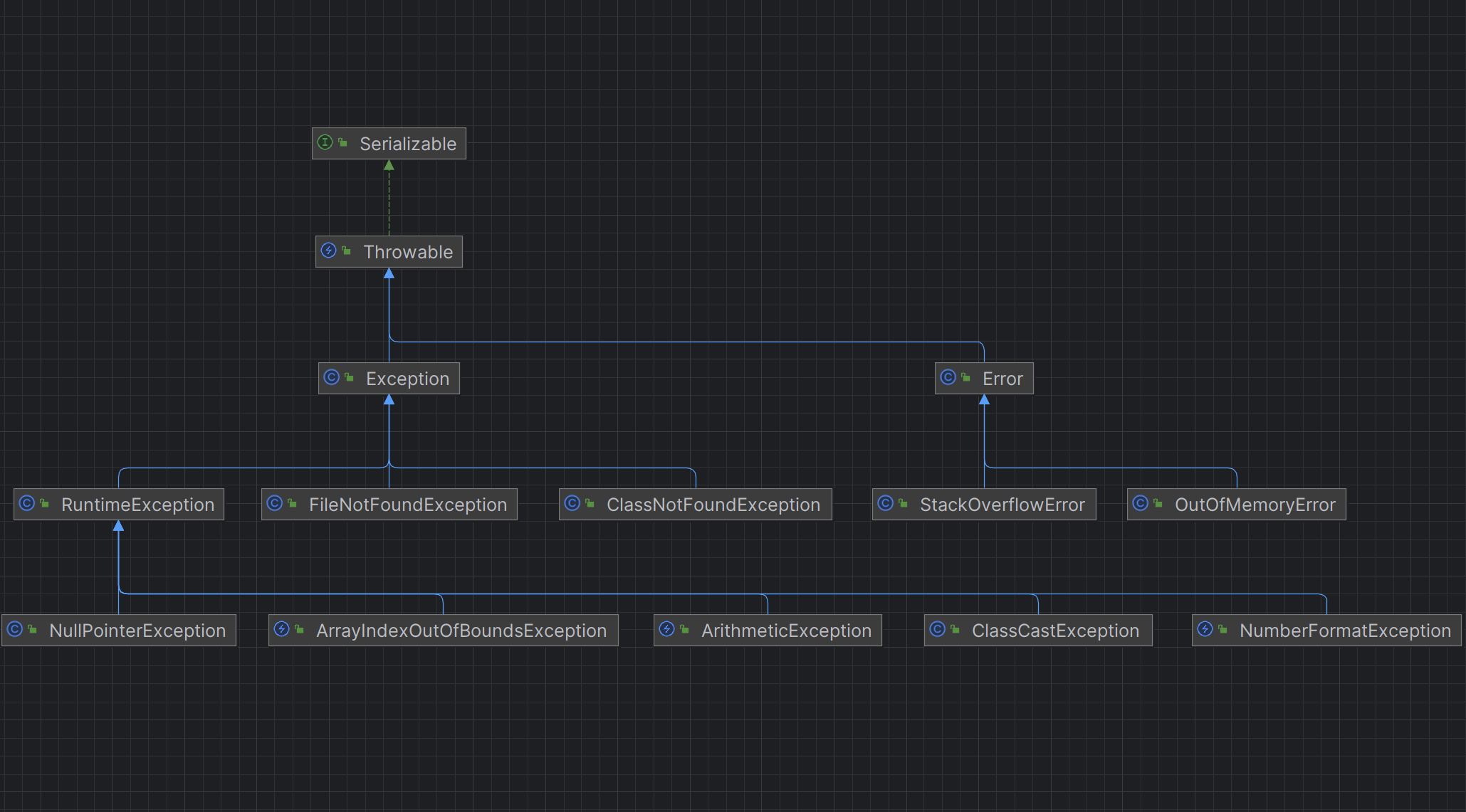Screen dimensions: 1466x812
Task: Select the StackOverflowError node
Action: [984, 505]
